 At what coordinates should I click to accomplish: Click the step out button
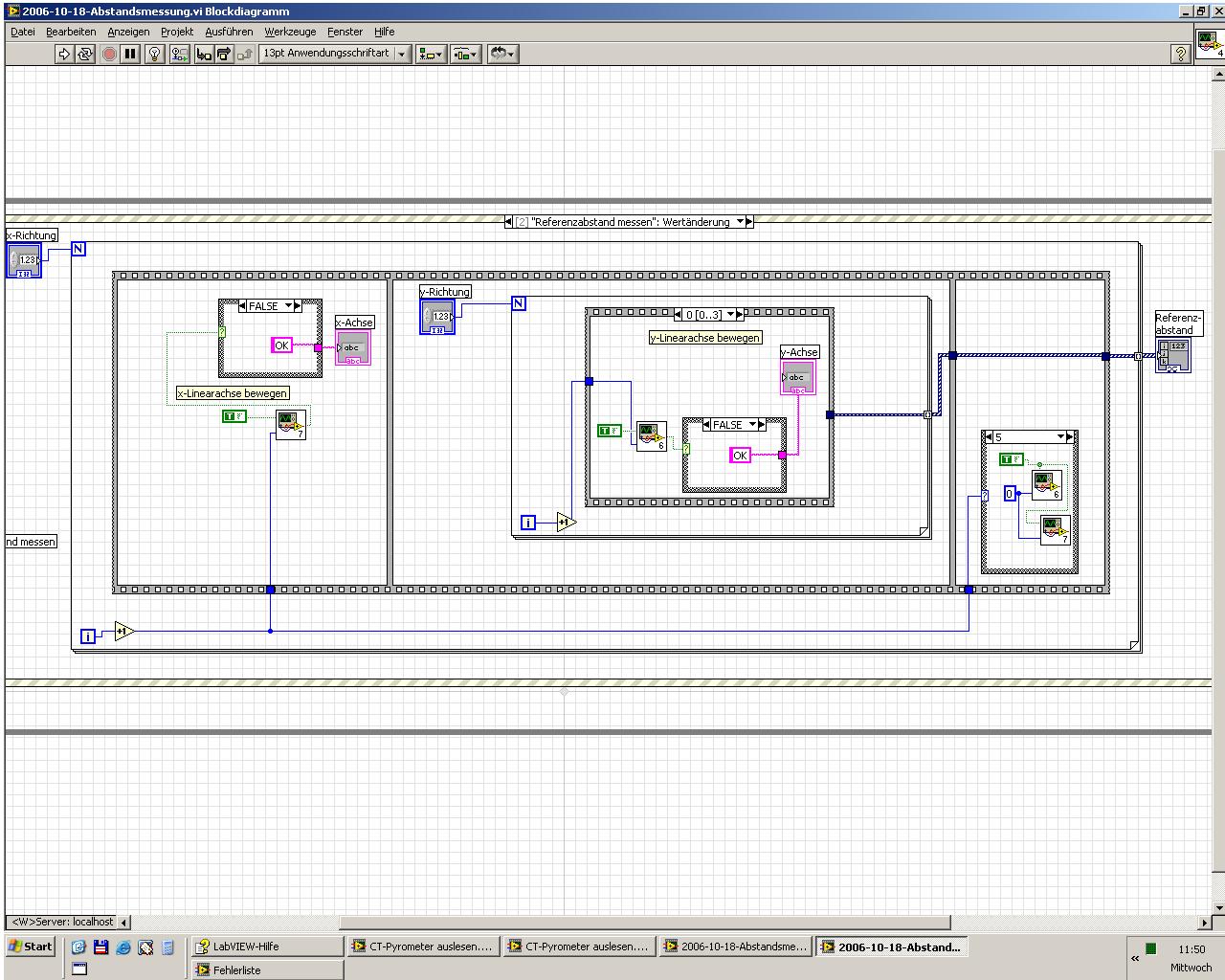(245, 54)
